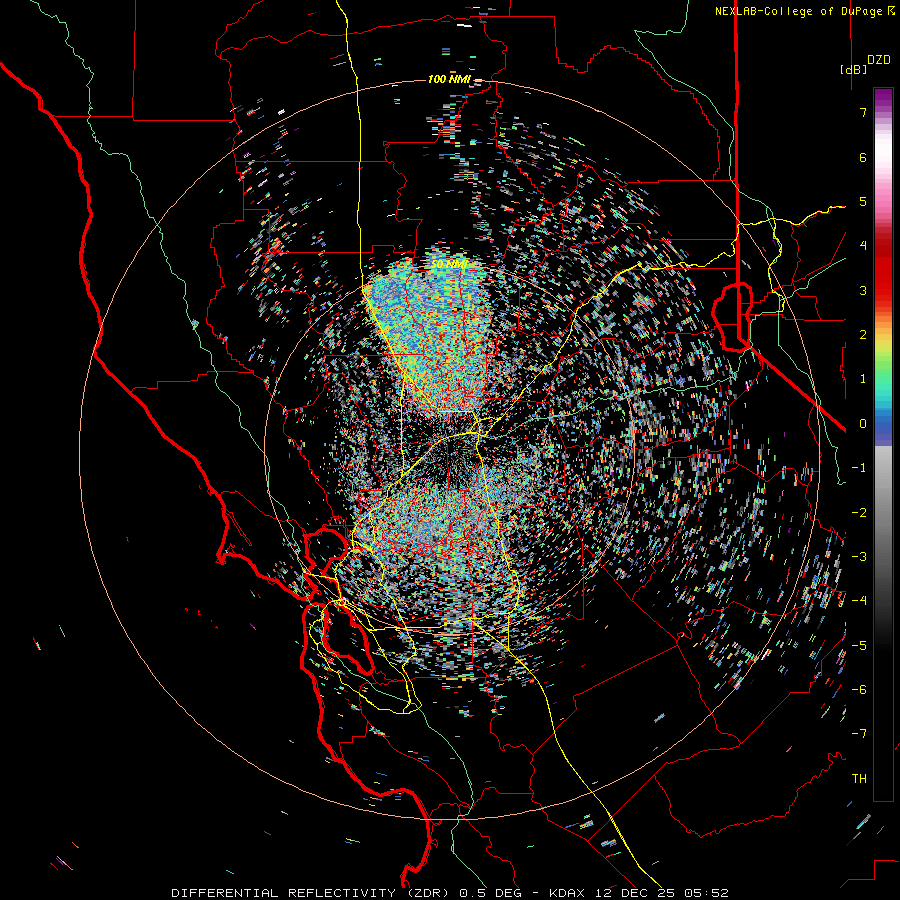This screenshot has height=900, width=900.
Task: Click the -1 value on the color scale
Action: coord(859,468)
